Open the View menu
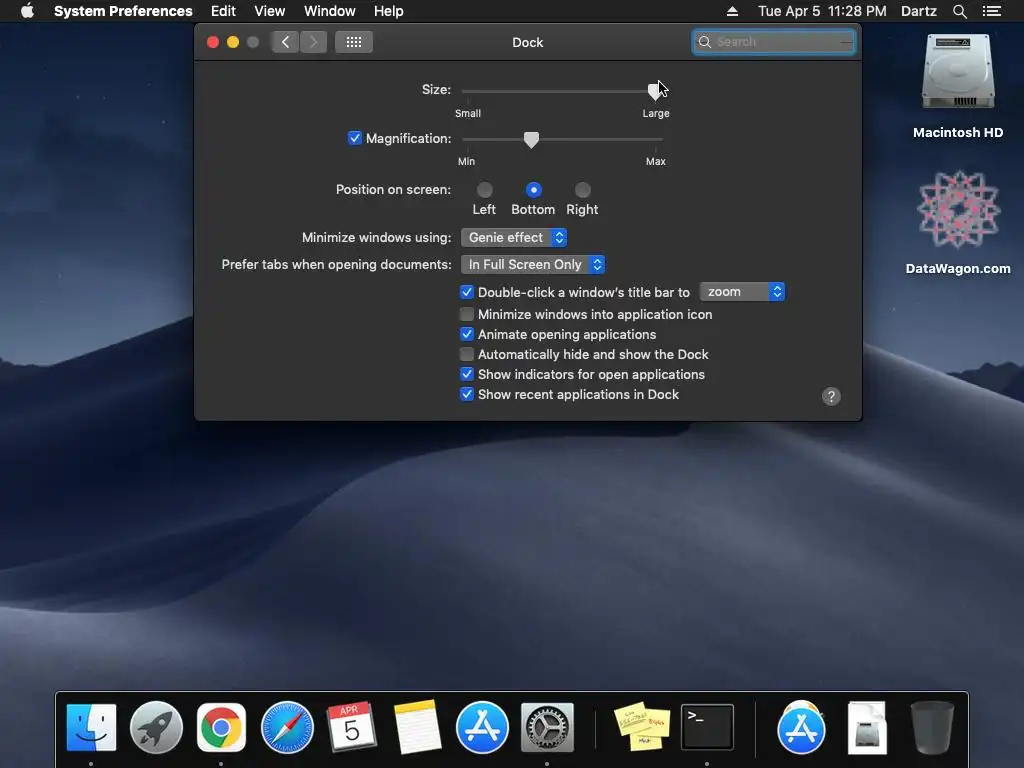1024x768 pixels. click(270, 11)
